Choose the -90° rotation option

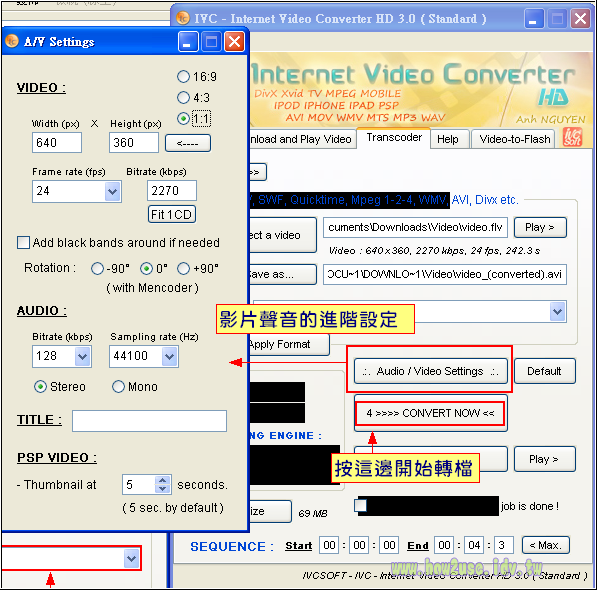pyautogui.click(x=97, y=268)
